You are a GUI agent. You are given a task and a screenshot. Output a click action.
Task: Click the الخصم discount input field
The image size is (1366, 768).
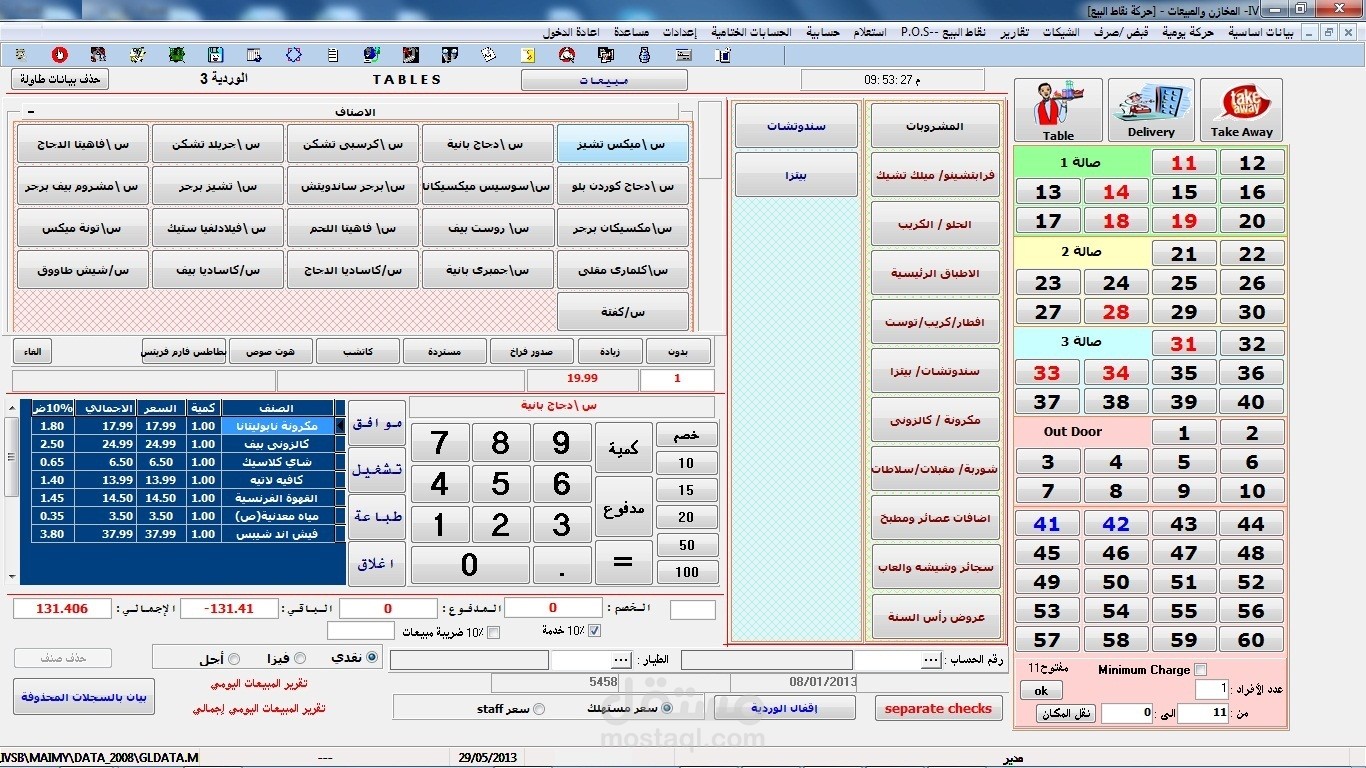point(553,608)
